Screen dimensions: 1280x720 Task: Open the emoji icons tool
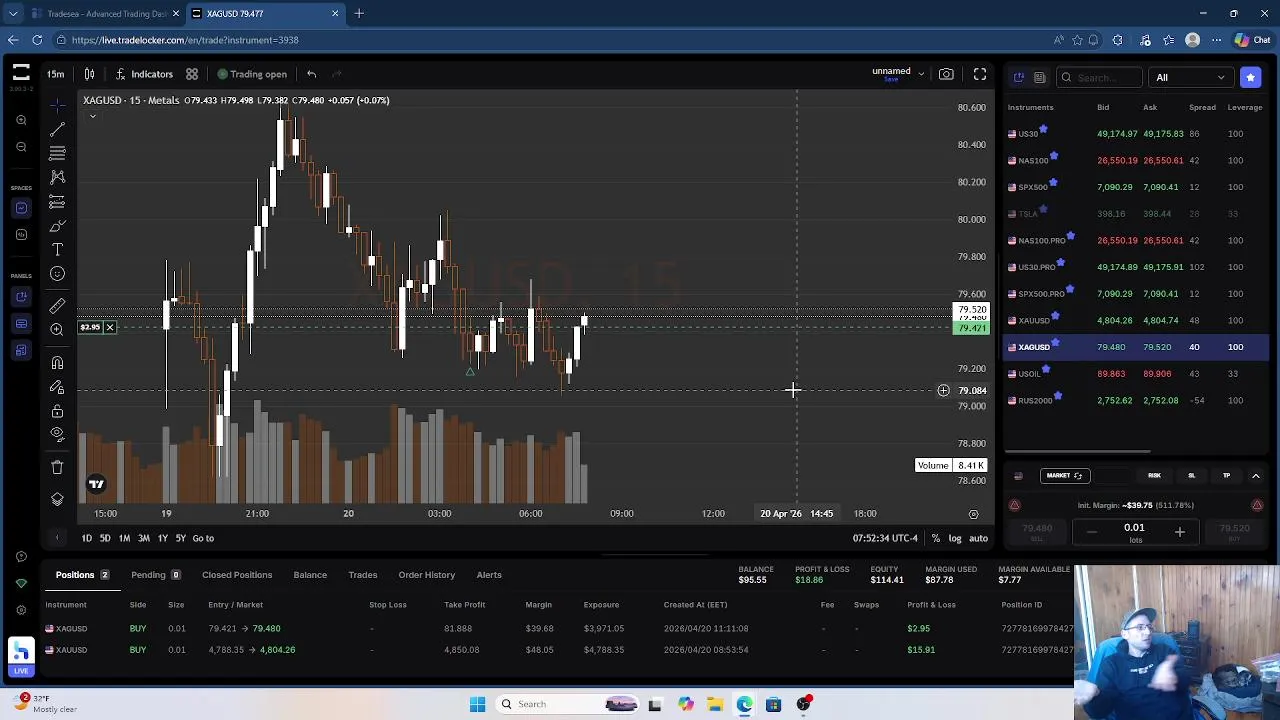pos(57,274)
